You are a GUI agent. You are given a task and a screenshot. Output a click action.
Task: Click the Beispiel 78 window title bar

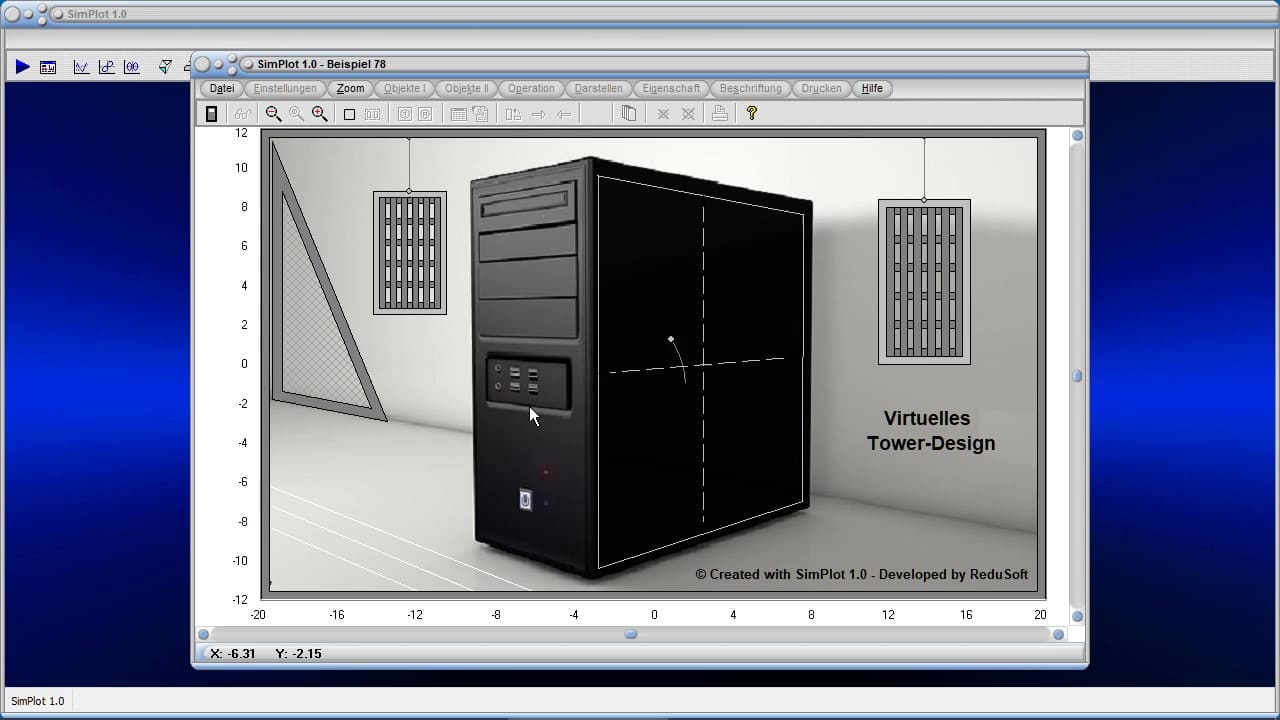[640, 64]
